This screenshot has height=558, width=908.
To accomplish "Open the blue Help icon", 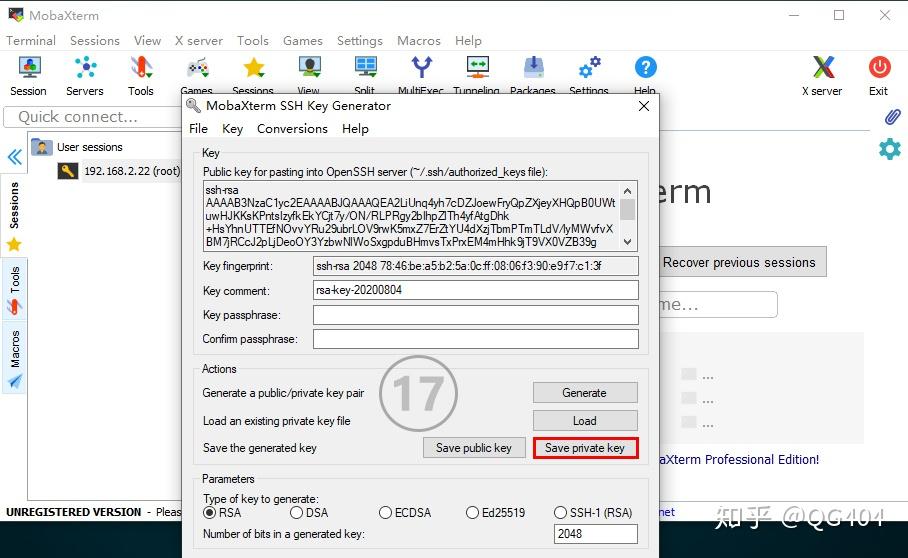I will (645, 68).
